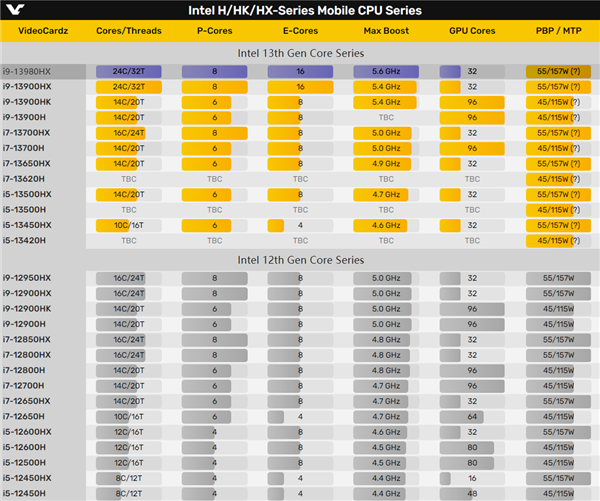The width and height of the screenshot is (600, 501).
Task: Select the i7-13620H row label
Action: (x=23, y=179)
